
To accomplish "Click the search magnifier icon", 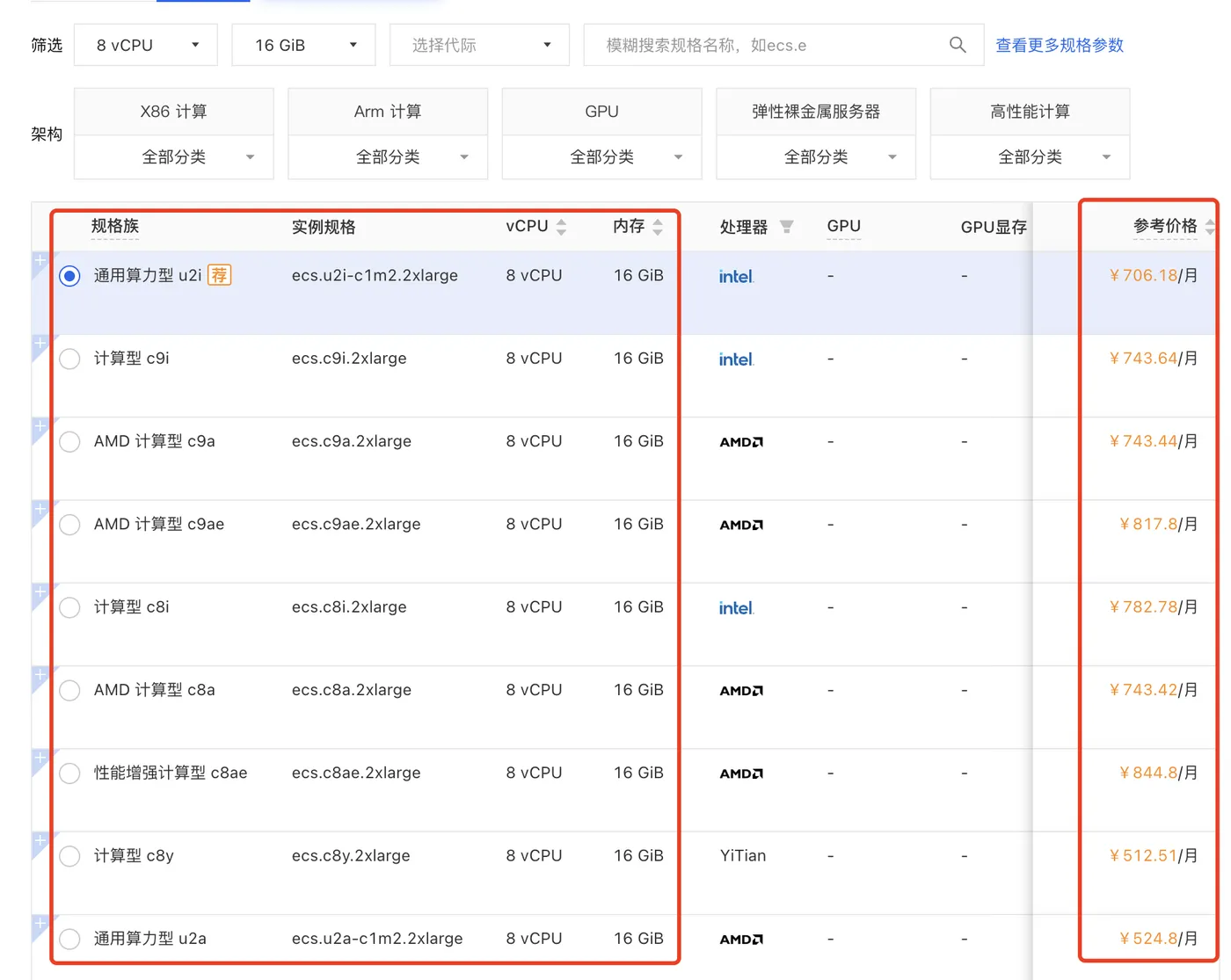I will (x=958, y=44).
